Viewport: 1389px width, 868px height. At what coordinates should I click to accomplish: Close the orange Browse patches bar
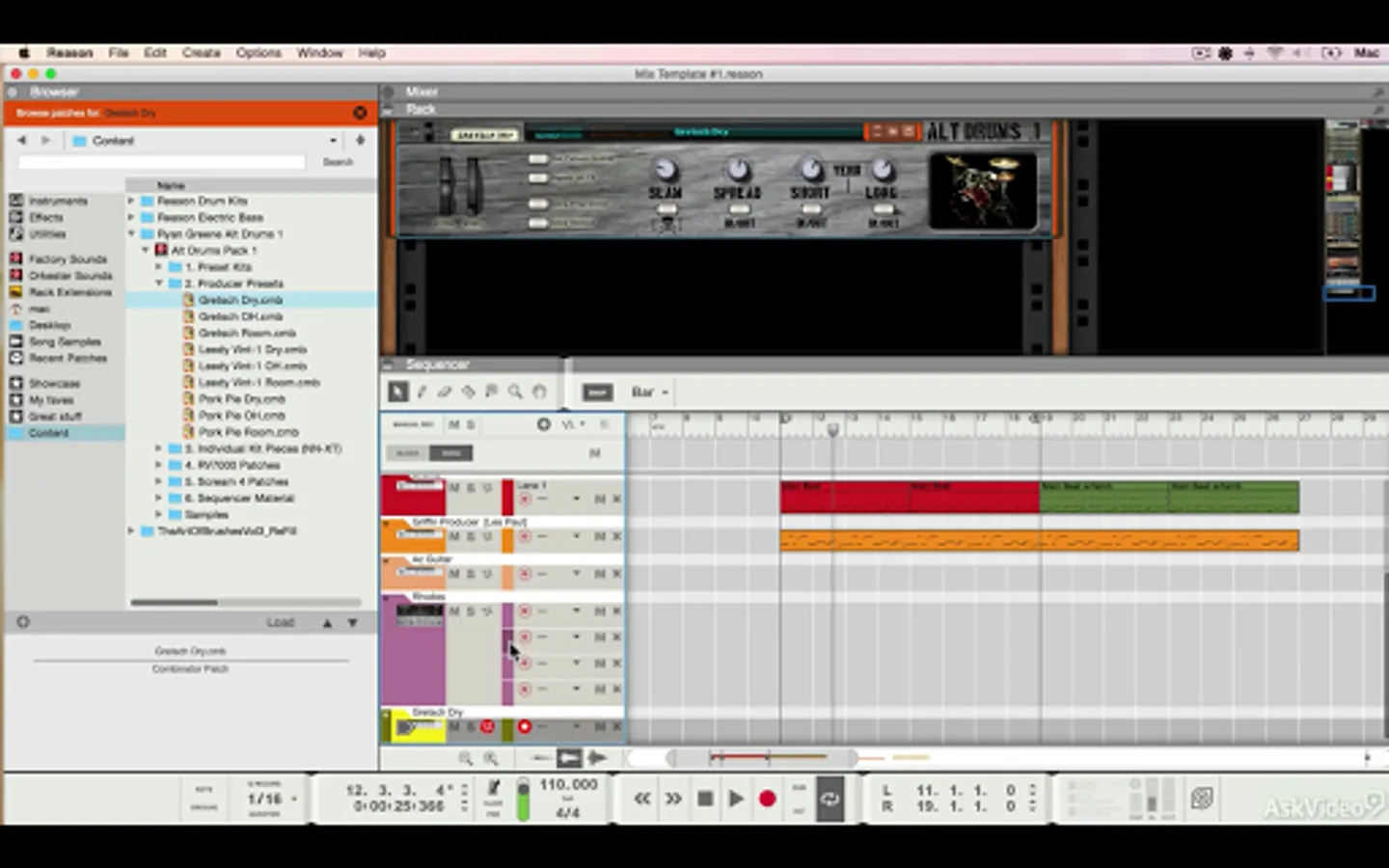[360, 113]
